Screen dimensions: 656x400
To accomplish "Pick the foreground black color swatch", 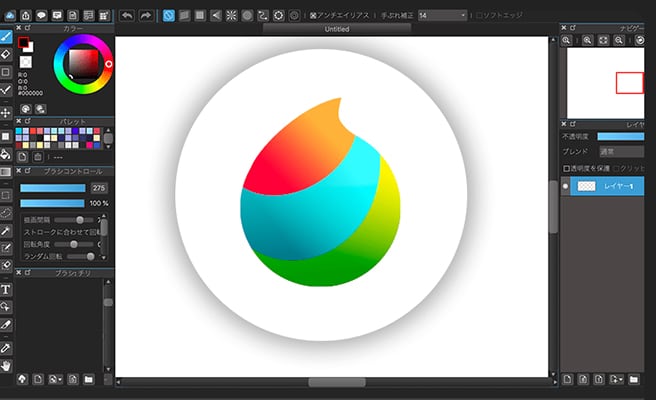I will (23, 42).
